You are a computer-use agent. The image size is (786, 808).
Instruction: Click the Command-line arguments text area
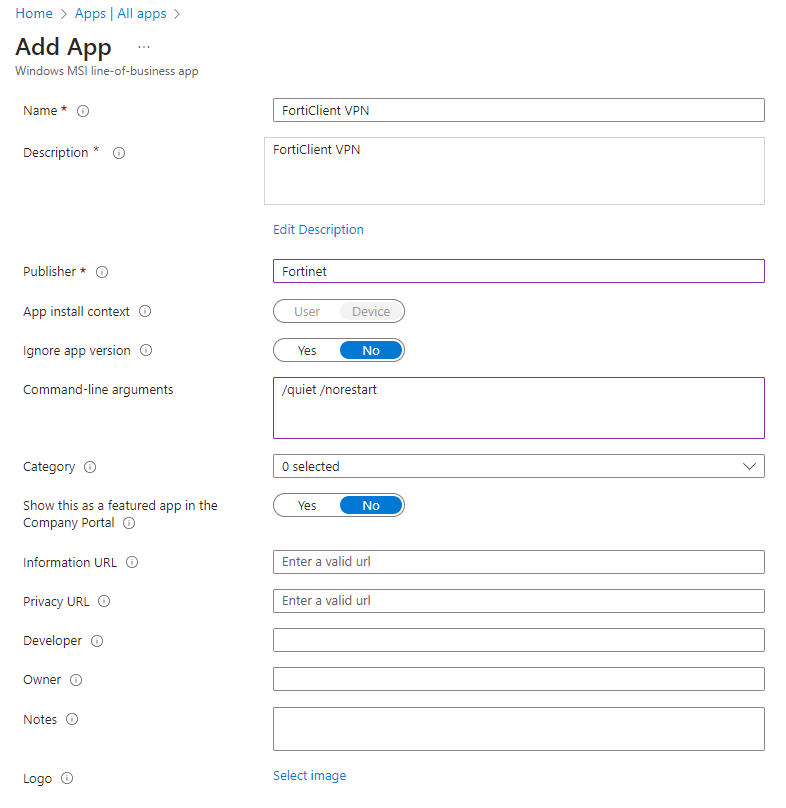pyautogui.click(x=519, y=408)
